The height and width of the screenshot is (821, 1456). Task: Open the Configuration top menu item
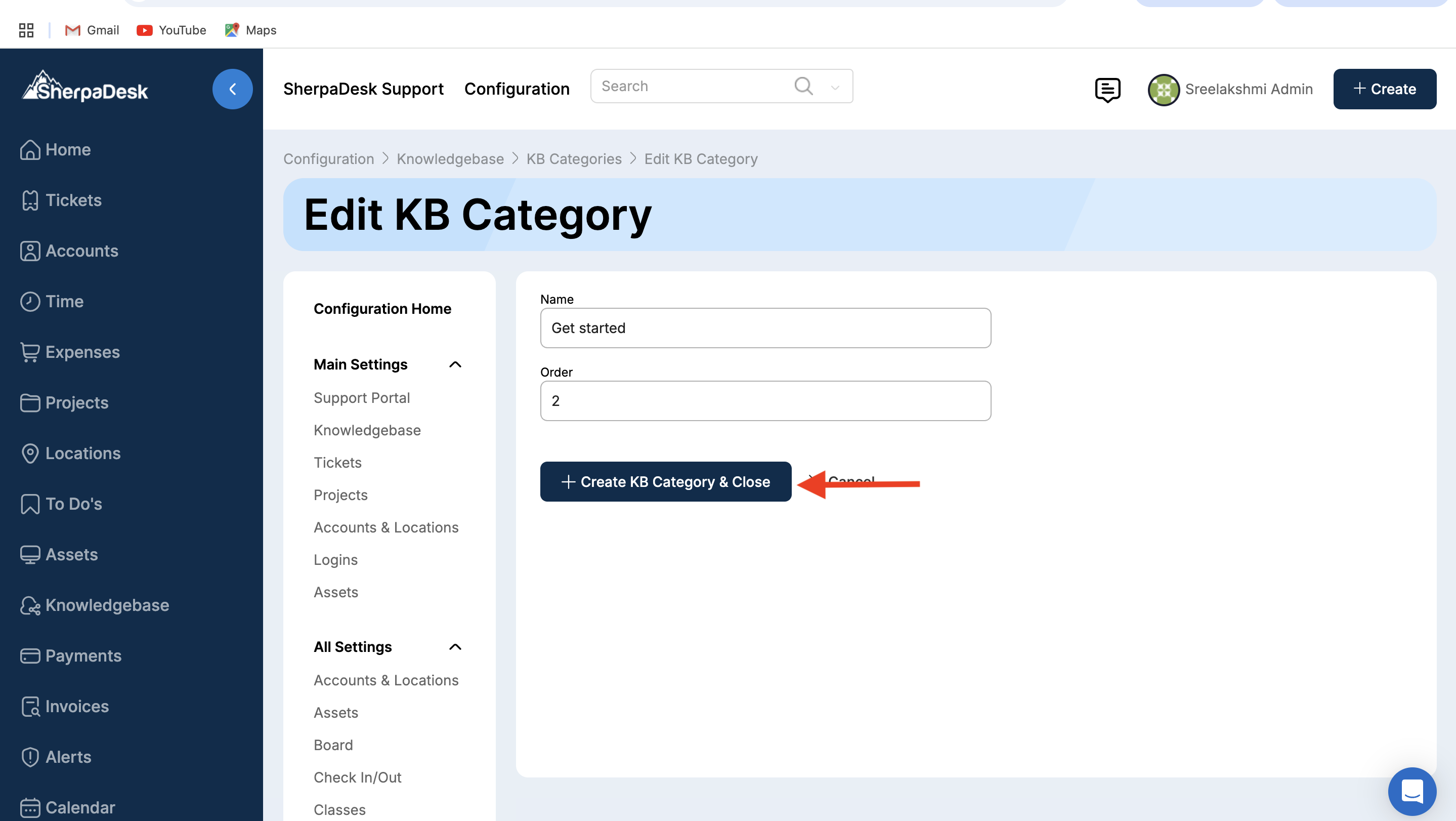coord(517,89)
